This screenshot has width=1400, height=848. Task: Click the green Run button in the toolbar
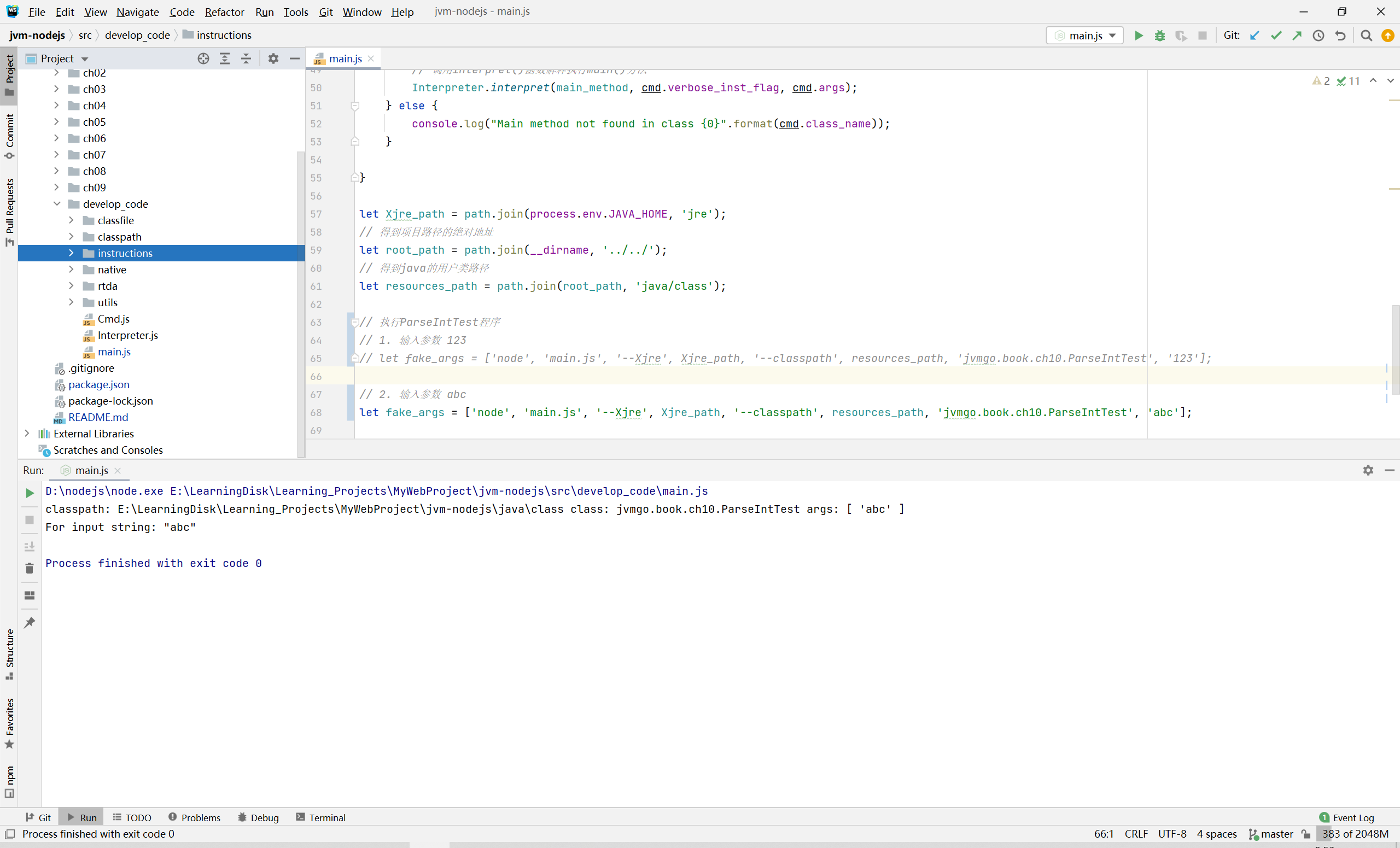coord(1139,35)
